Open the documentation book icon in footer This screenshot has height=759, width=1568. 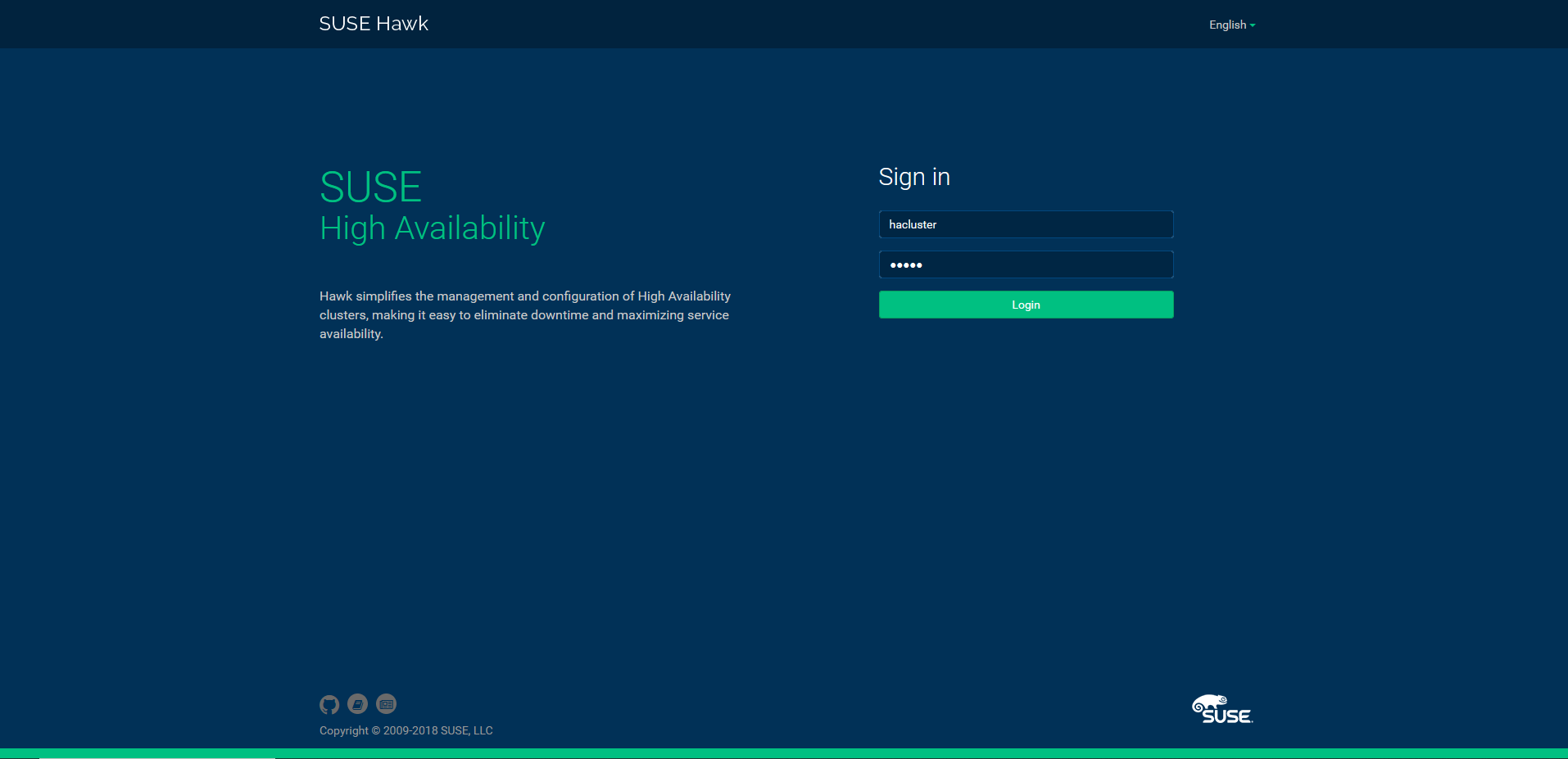[358, 704]
